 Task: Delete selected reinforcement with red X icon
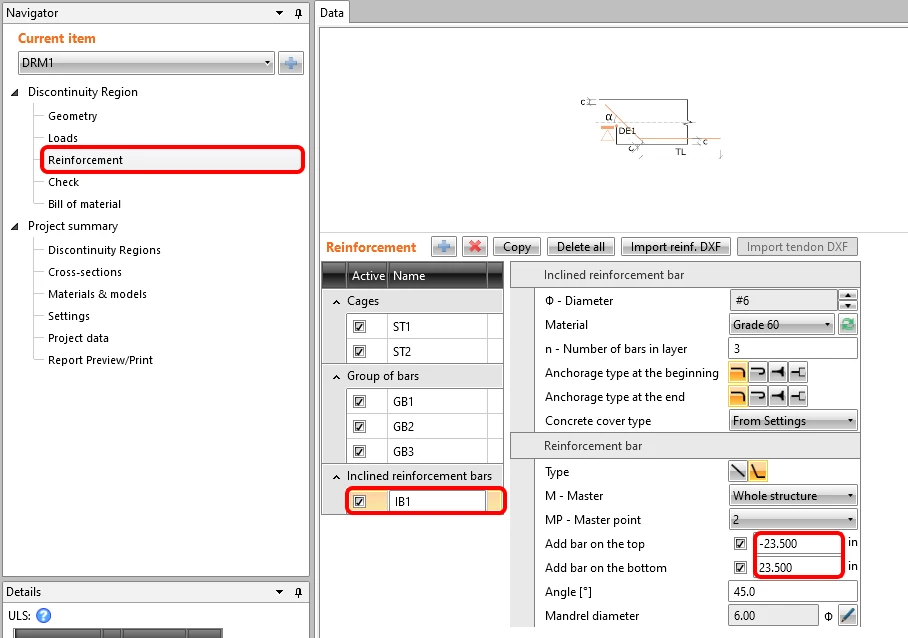click(x=475, y=247)
